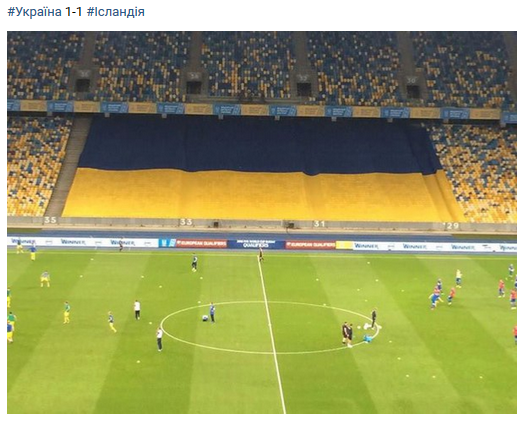Click the person inside centre circle left side
The height and width of the screenshot is (426, 526).
[212, 313]
